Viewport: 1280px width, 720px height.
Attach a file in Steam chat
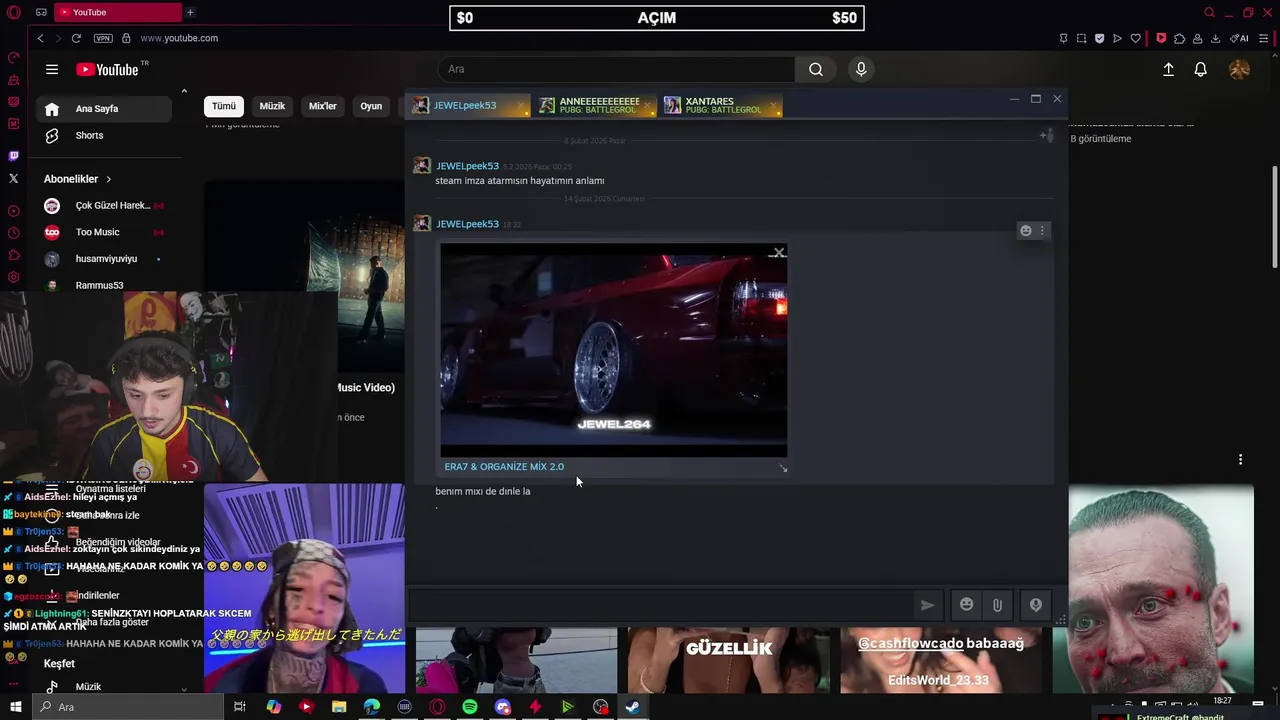997,605
